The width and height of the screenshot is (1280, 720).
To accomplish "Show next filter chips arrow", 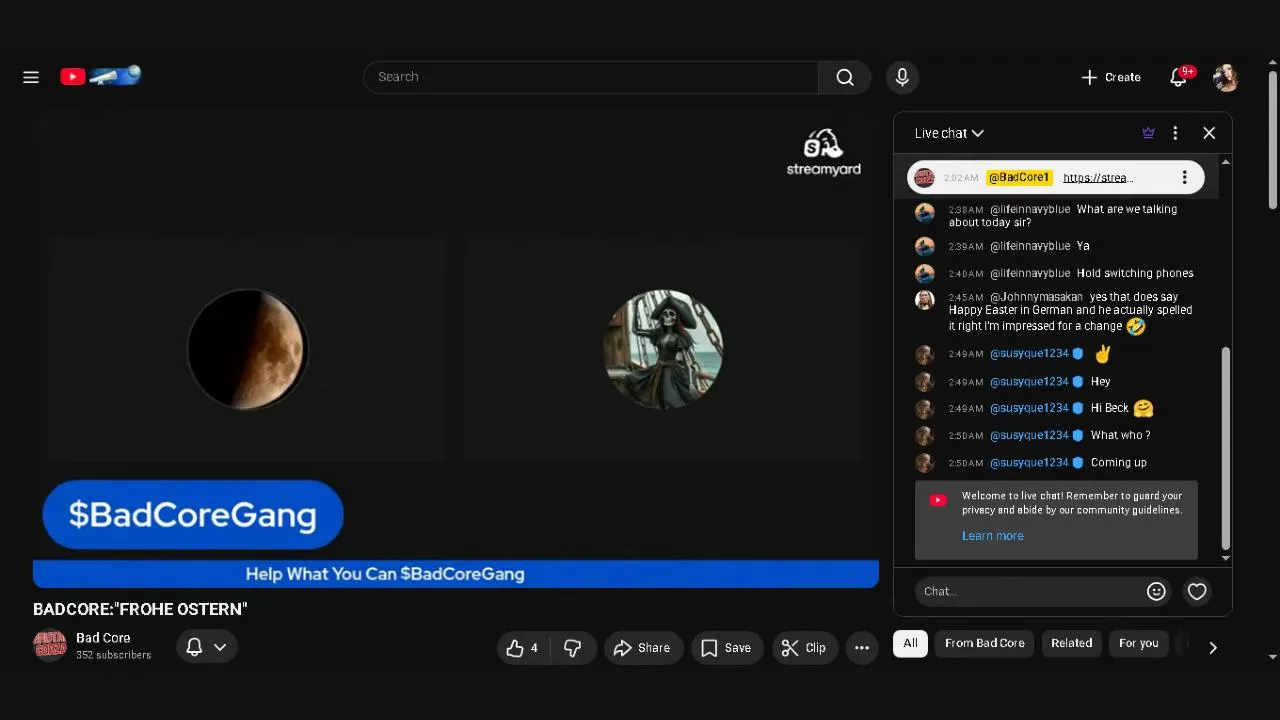I will [x=1213, y=648].
